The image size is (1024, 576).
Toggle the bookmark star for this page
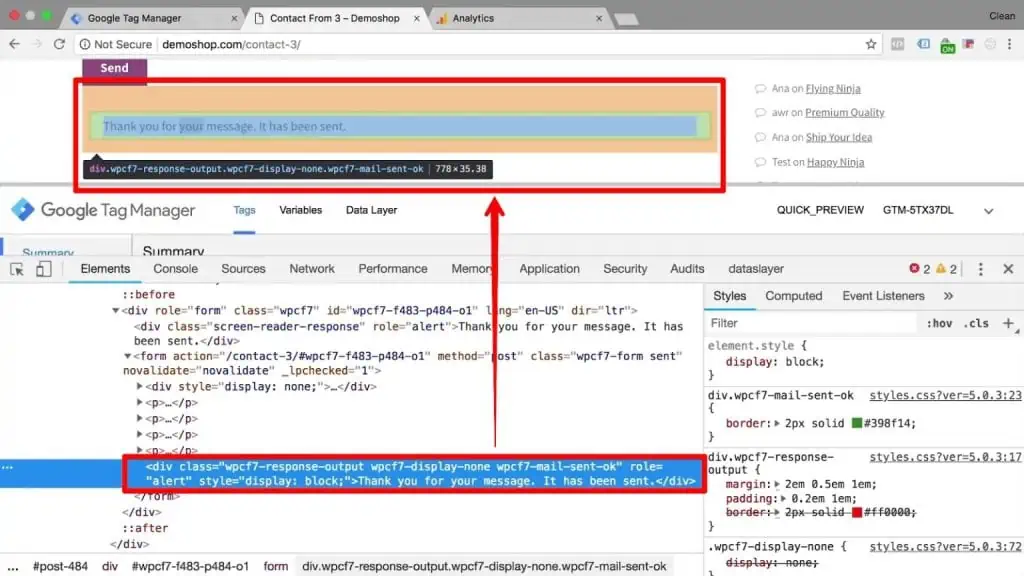coord(871,43)
